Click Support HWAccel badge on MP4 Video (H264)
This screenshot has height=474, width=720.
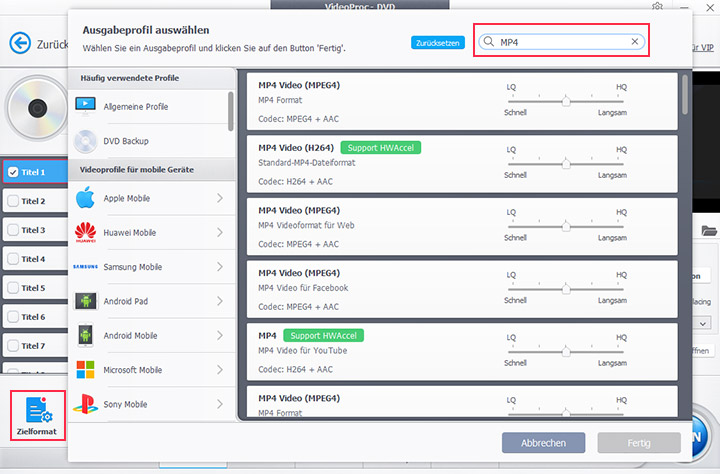point(381,148)
